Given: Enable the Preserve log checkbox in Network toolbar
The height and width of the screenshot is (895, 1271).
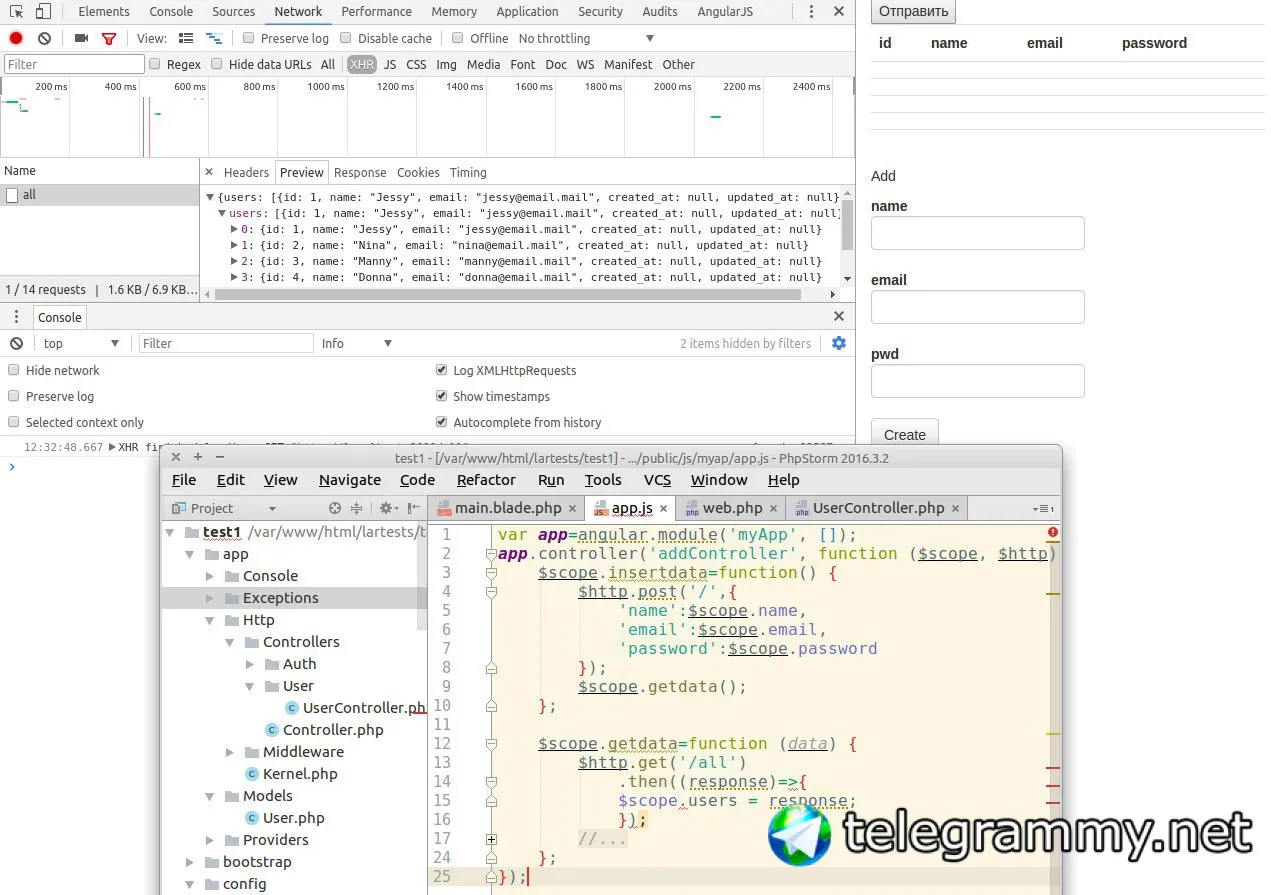Looking at the screenshot, I should coord(248,38).
